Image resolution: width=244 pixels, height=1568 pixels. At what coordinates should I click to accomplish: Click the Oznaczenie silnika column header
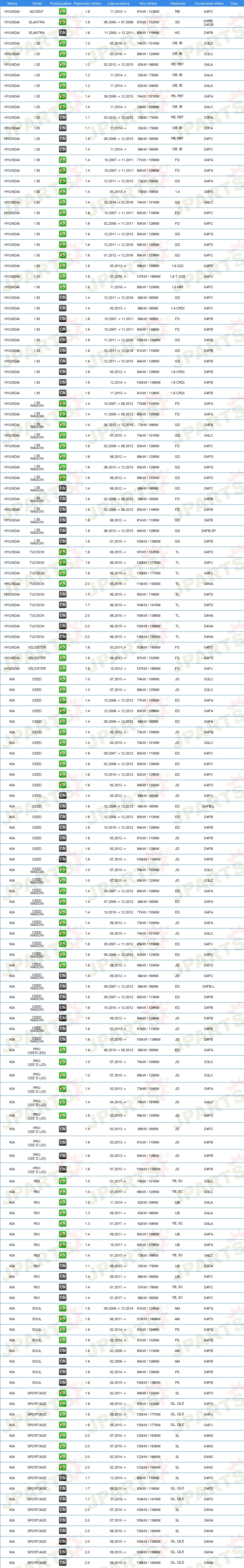tap(209, 3)
